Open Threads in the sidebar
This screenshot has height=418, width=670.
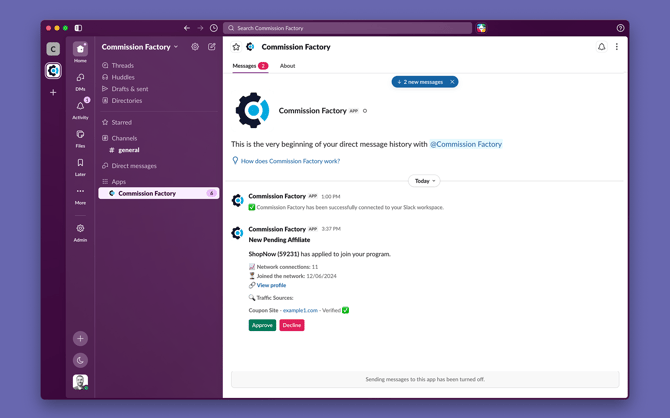[123, 65]
